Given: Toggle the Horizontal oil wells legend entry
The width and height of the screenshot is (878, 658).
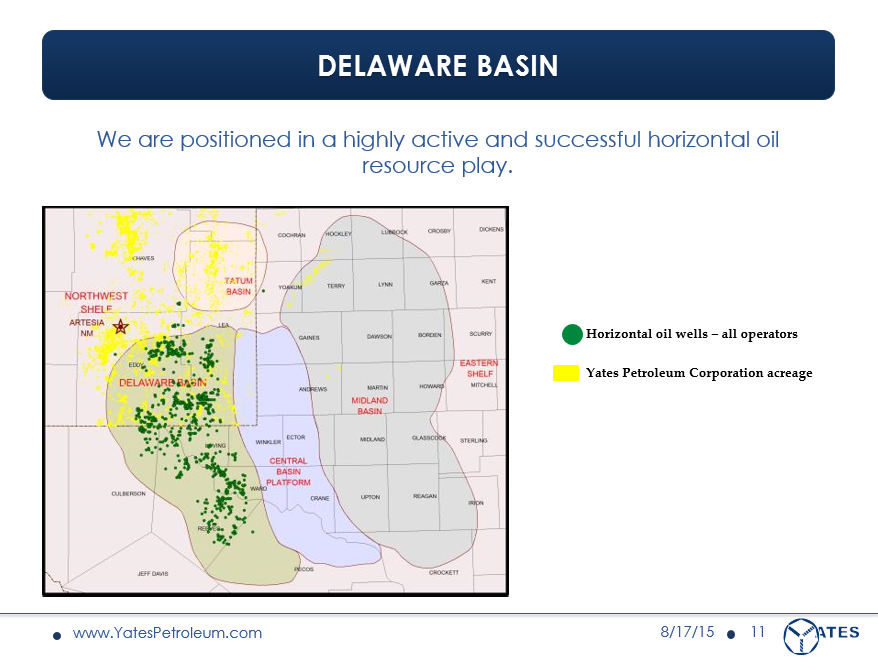Looking at the screenshot, I should (693, 334).
